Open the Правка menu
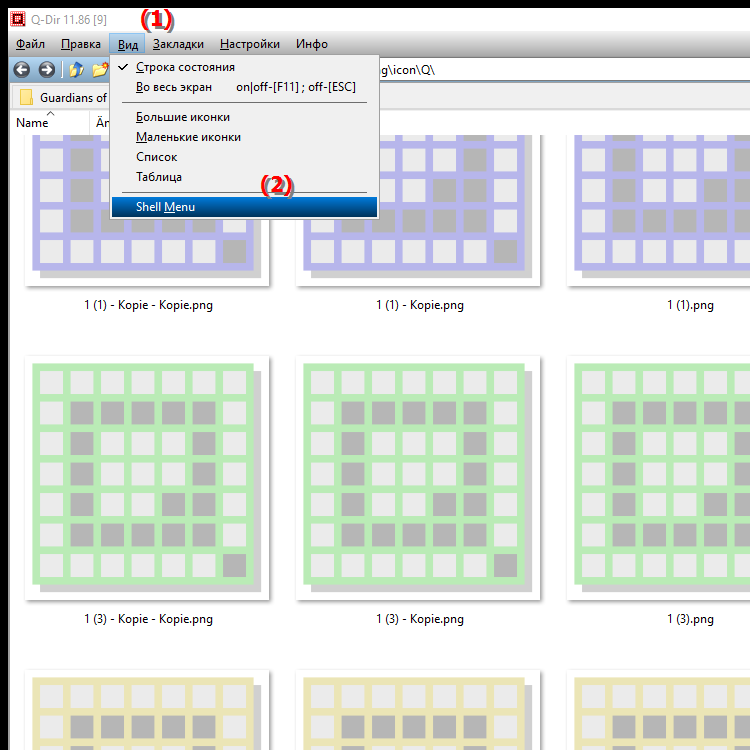Screen dimensions: 750x750 (x=81, y=44)
